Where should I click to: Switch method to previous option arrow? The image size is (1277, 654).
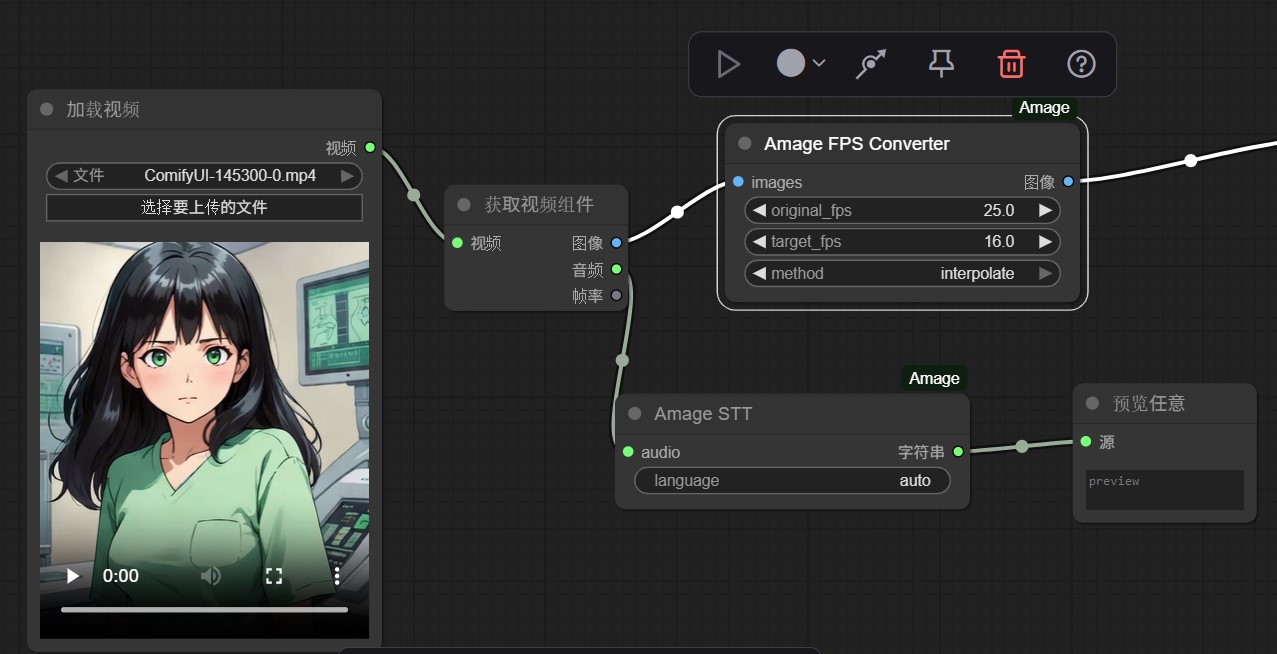point(759,273)
